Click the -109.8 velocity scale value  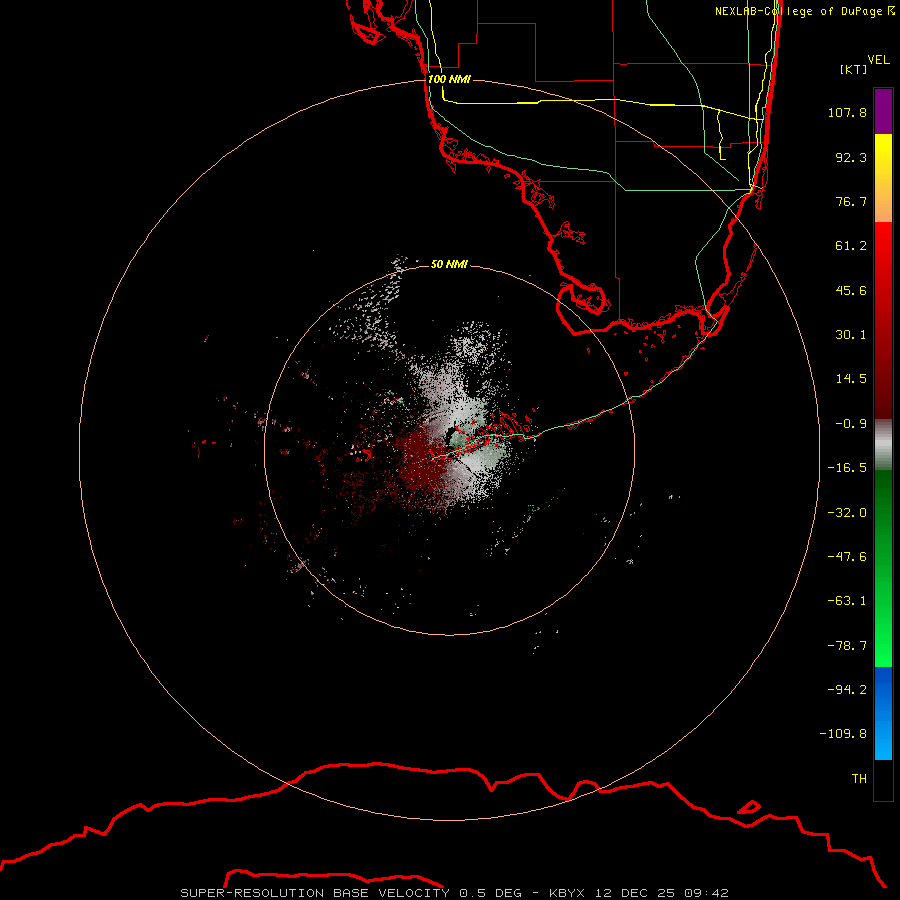pyautogui.click(x=843, y=734)
